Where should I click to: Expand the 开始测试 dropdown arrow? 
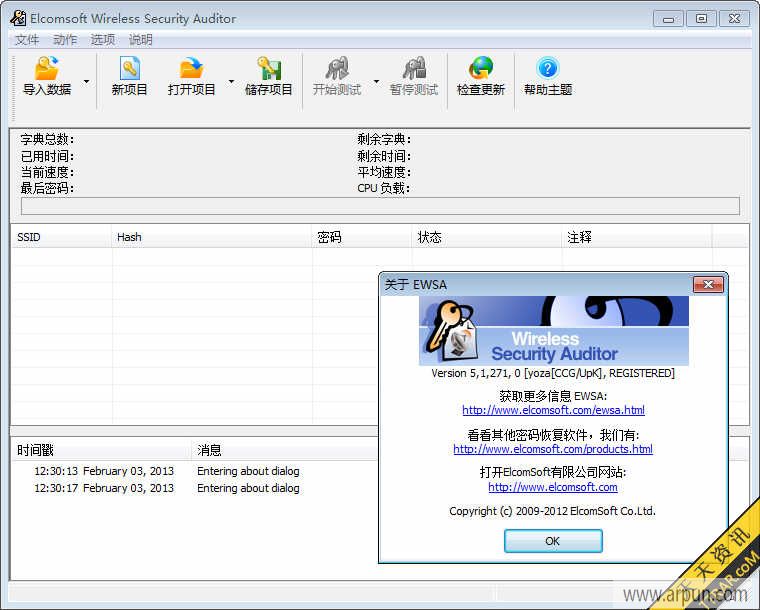pos(376,81)
